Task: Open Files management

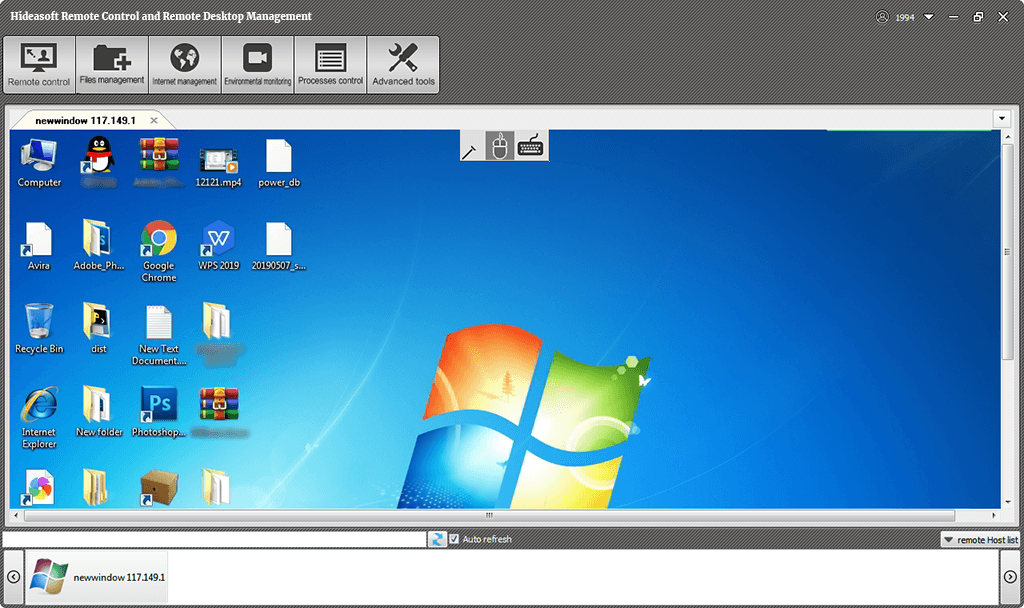Action: pos(112,65)
